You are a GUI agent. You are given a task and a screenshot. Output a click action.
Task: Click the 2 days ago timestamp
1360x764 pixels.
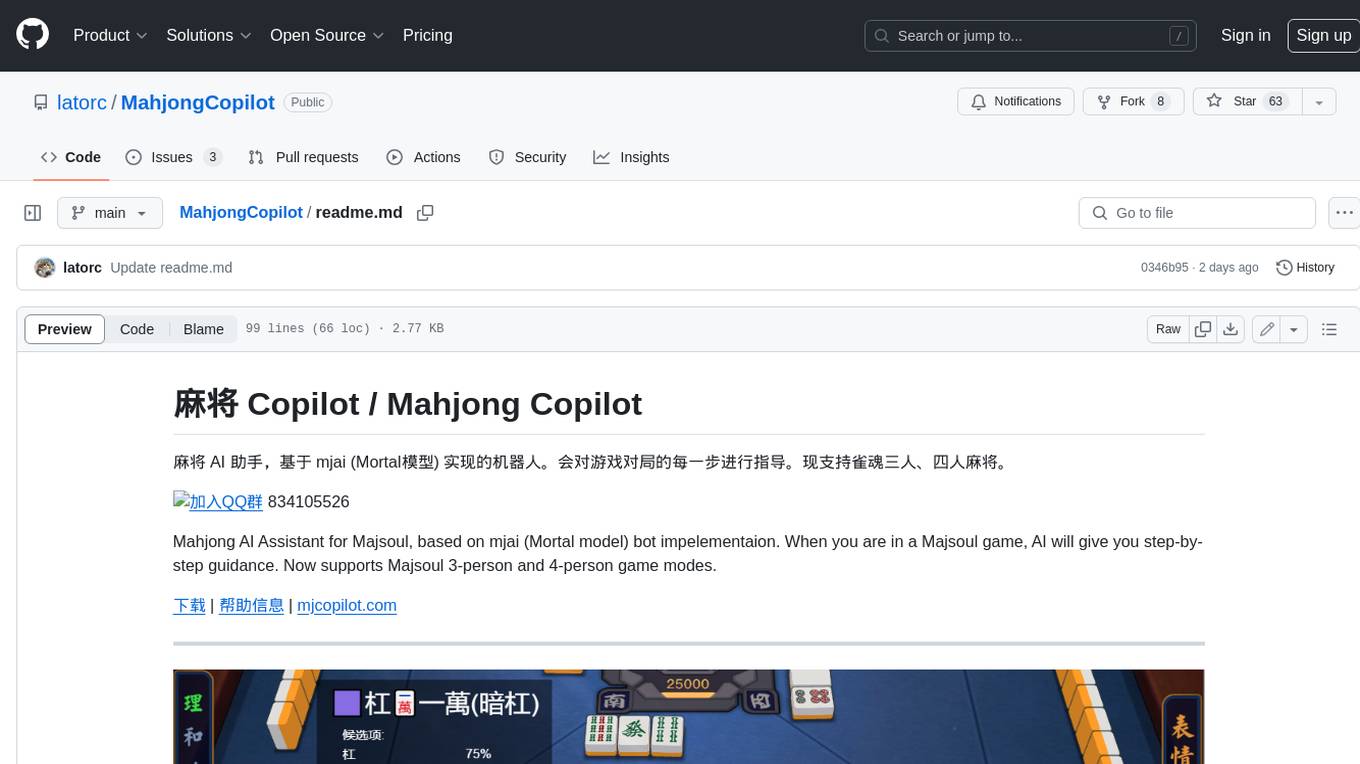(x=1228, y=267)
